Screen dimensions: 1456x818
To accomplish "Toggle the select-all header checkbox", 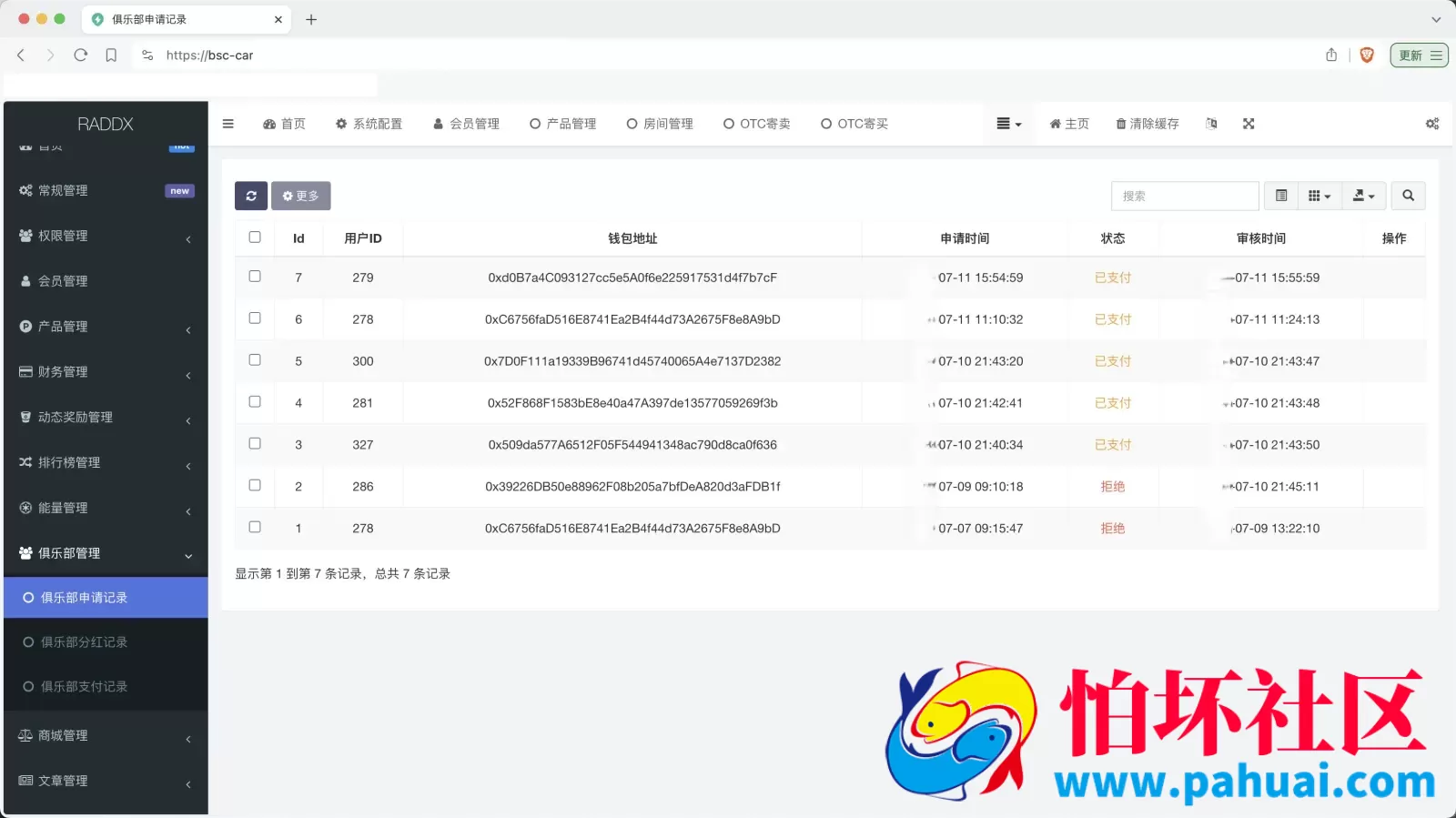I will tap(255, 237).
